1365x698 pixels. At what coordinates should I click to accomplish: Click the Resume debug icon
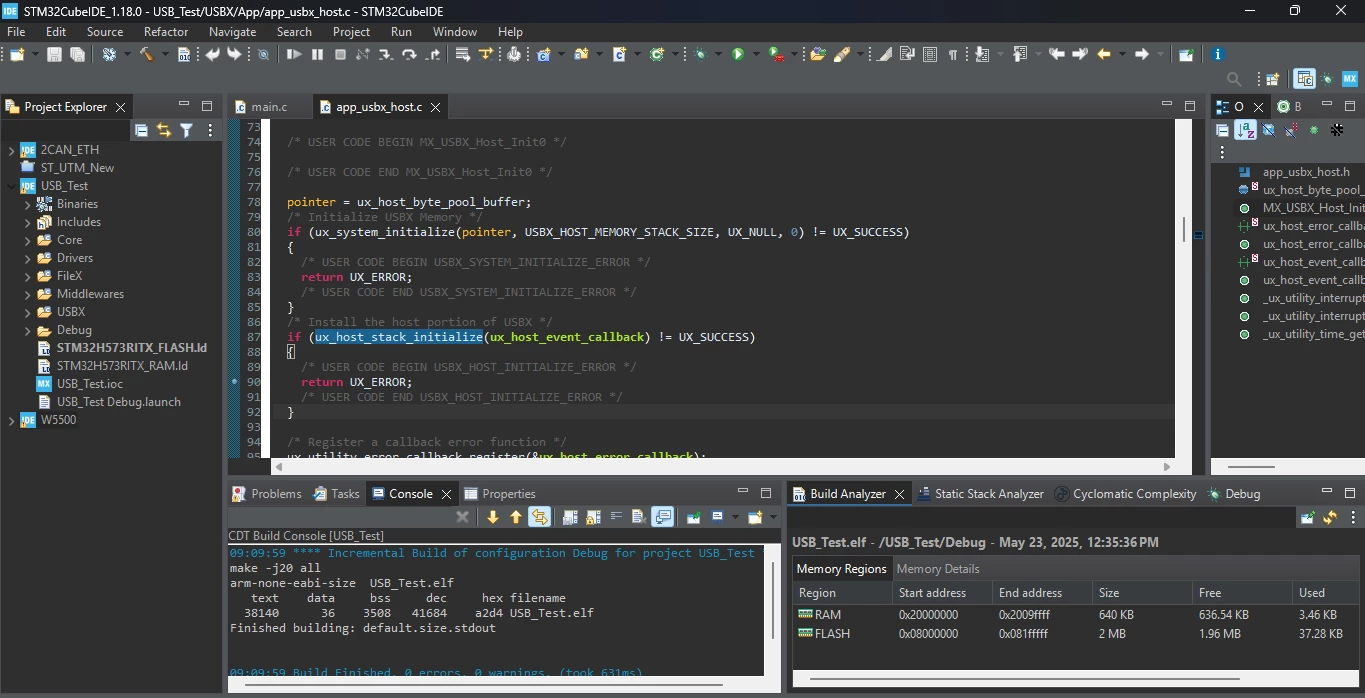294,54
